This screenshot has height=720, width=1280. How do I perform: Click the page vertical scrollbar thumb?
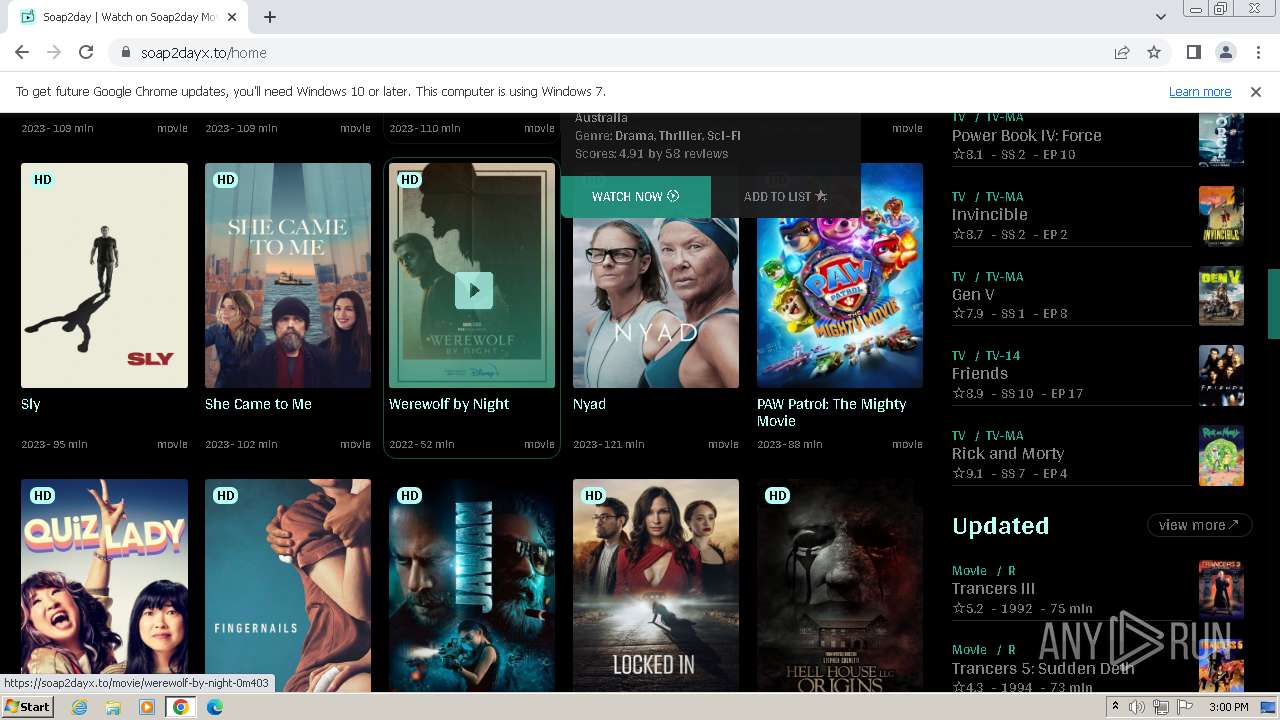click(x=1274, y=304)
